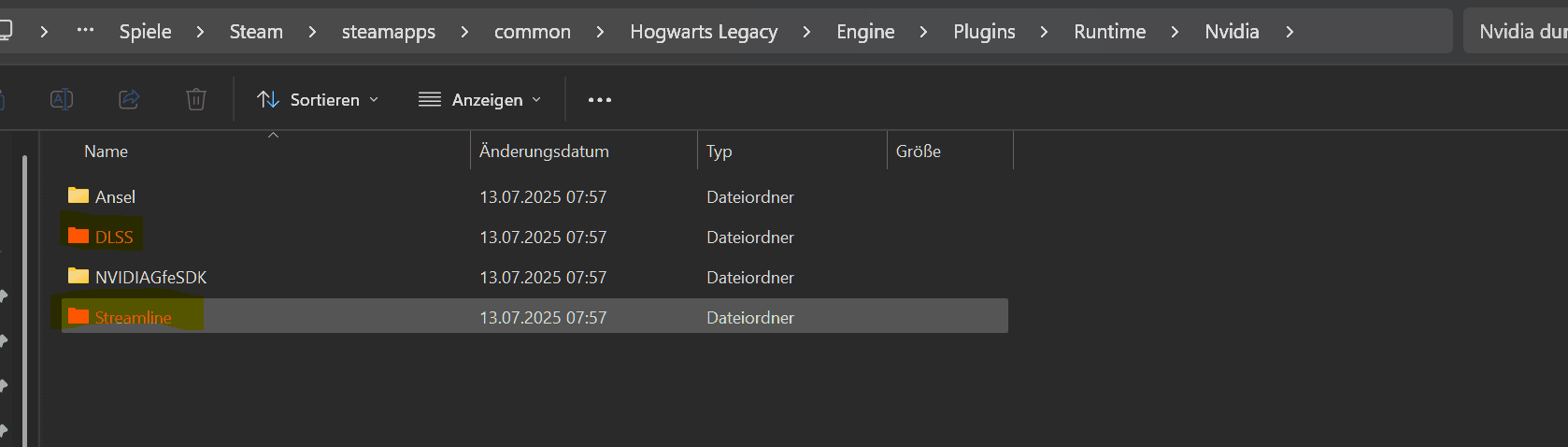Navigate to Plugins in the breadcrumb

984,32
